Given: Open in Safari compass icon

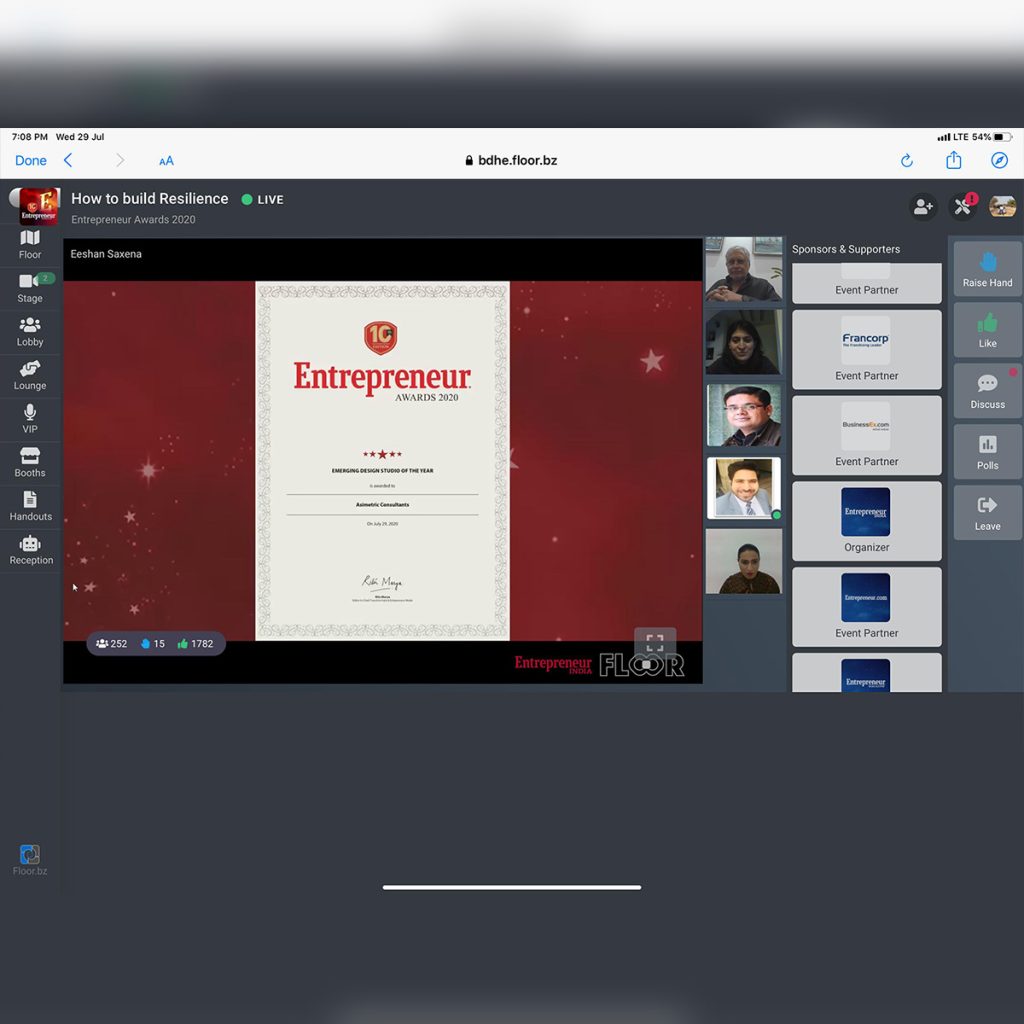Looking at the screenshot, I should pos(999,160).
